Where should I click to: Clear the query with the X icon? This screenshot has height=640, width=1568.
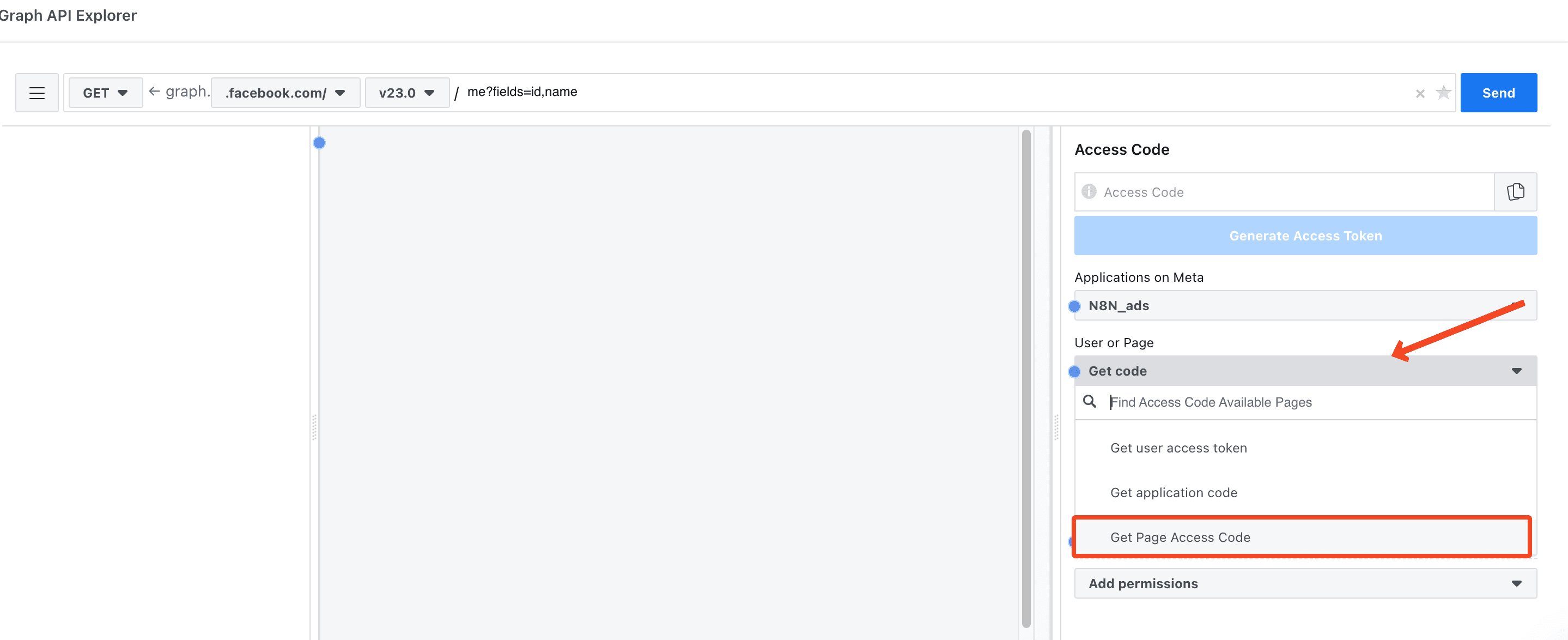click(x=1419, y=93)
